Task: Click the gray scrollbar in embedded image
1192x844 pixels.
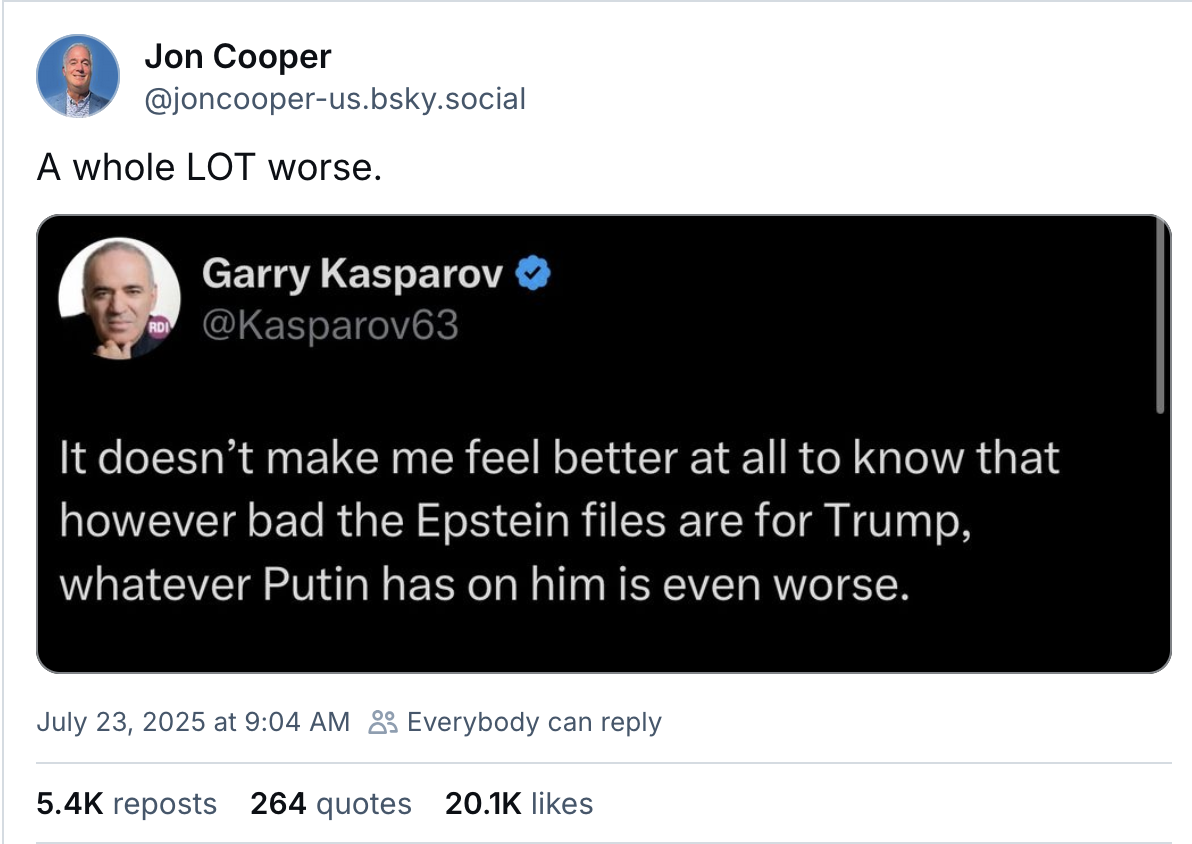Action: point(1160,316)
